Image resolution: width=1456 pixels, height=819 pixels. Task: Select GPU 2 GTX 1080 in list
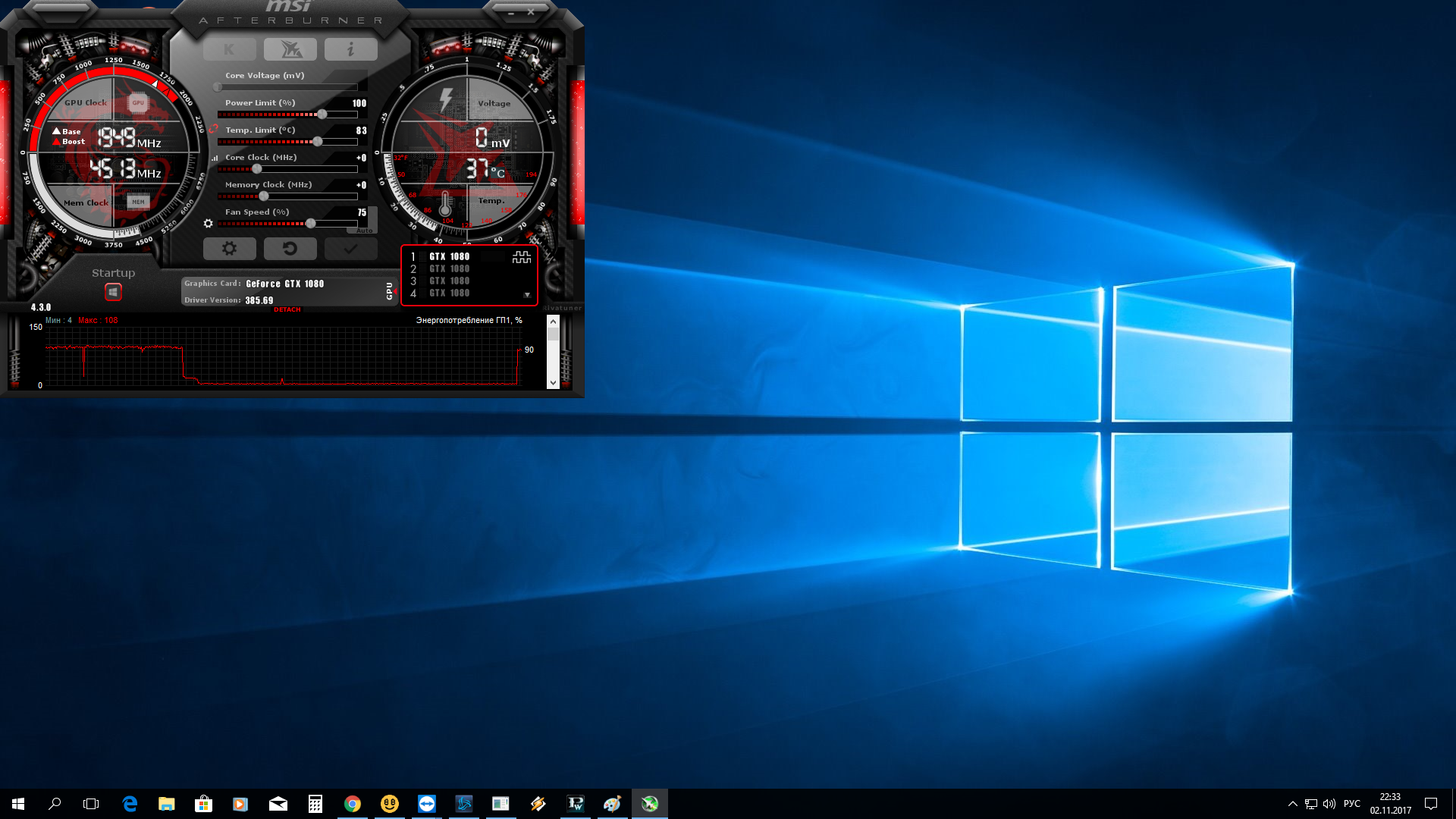tap(449, 269)
